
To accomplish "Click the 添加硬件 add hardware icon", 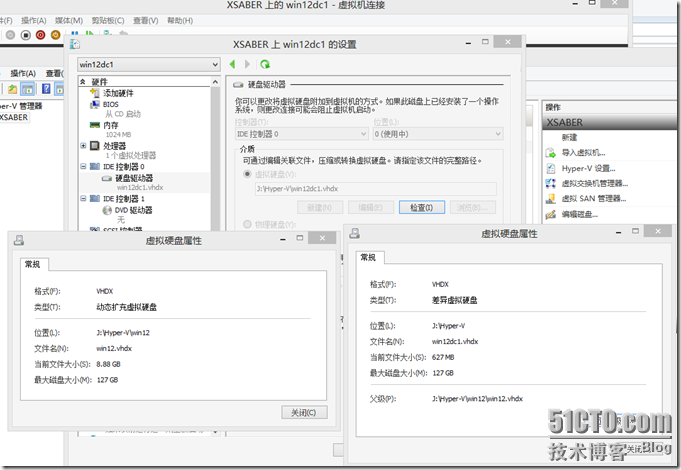I will (94, 93).
